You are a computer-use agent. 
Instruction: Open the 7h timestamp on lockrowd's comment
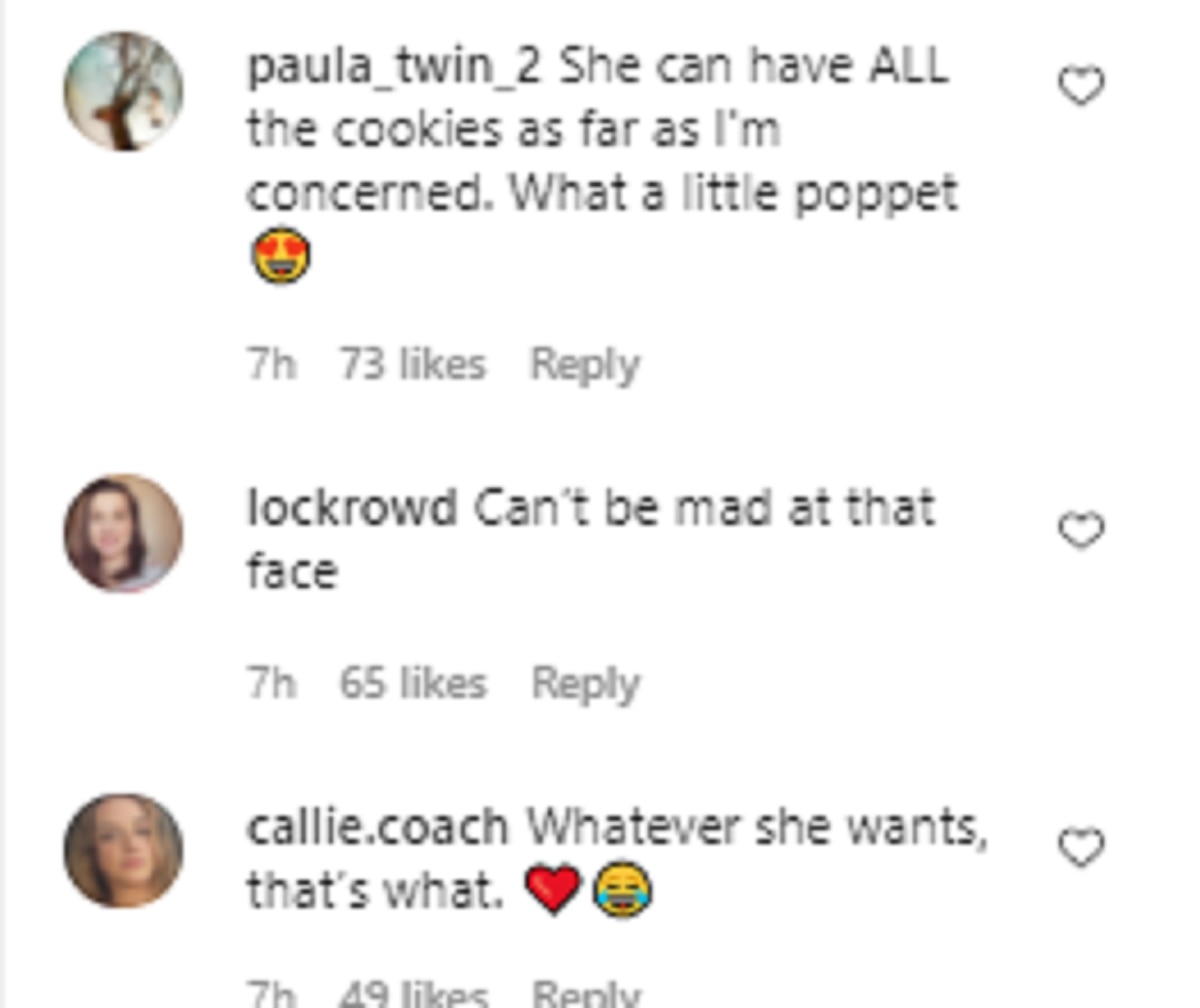[x=272, y=684]
